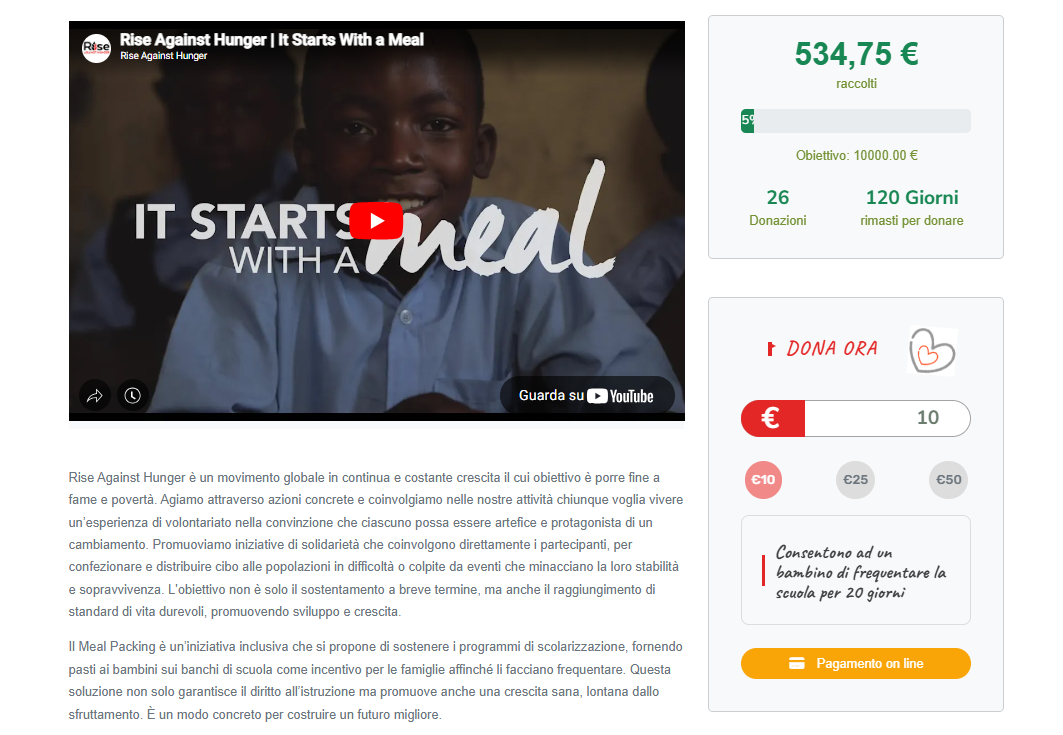Click the fundraising progress bar

coord(856,121)
